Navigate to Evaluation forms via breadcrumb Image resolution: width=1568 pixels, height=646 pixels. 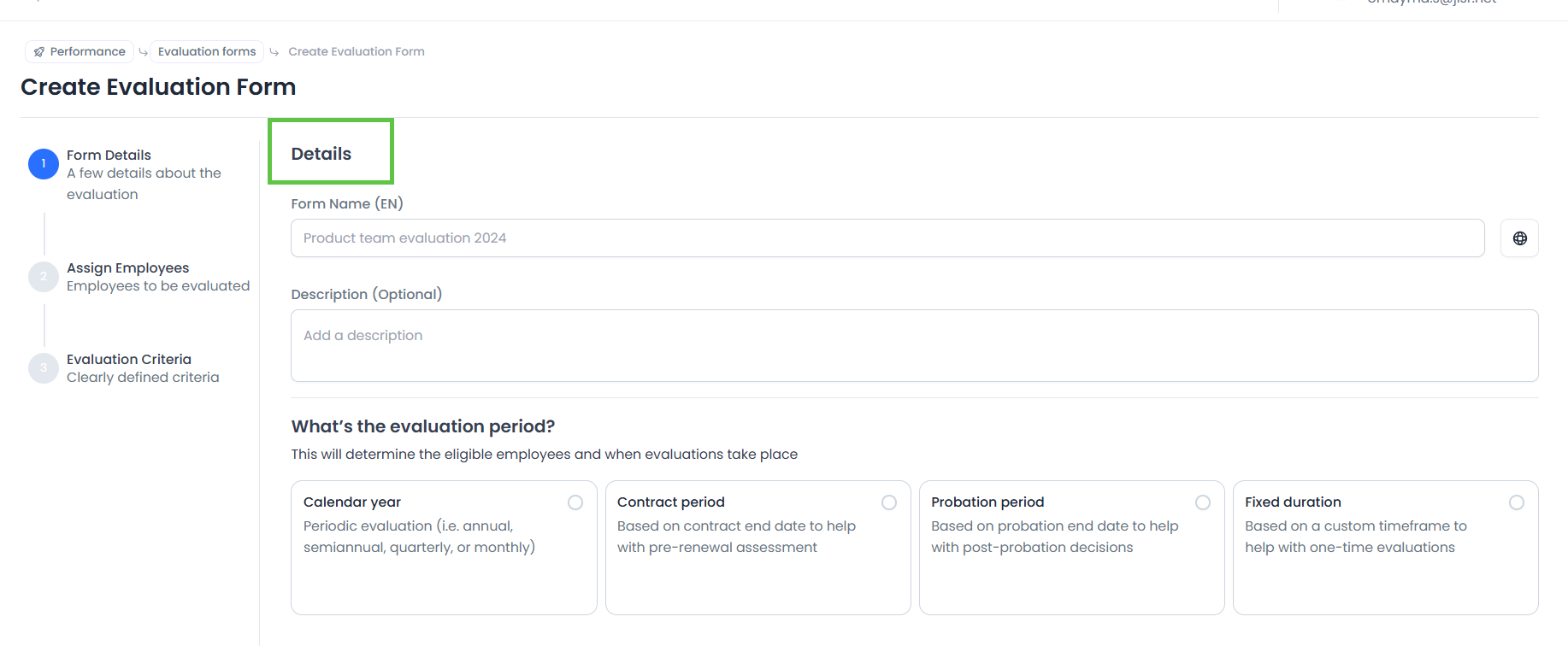coord(205,51)
